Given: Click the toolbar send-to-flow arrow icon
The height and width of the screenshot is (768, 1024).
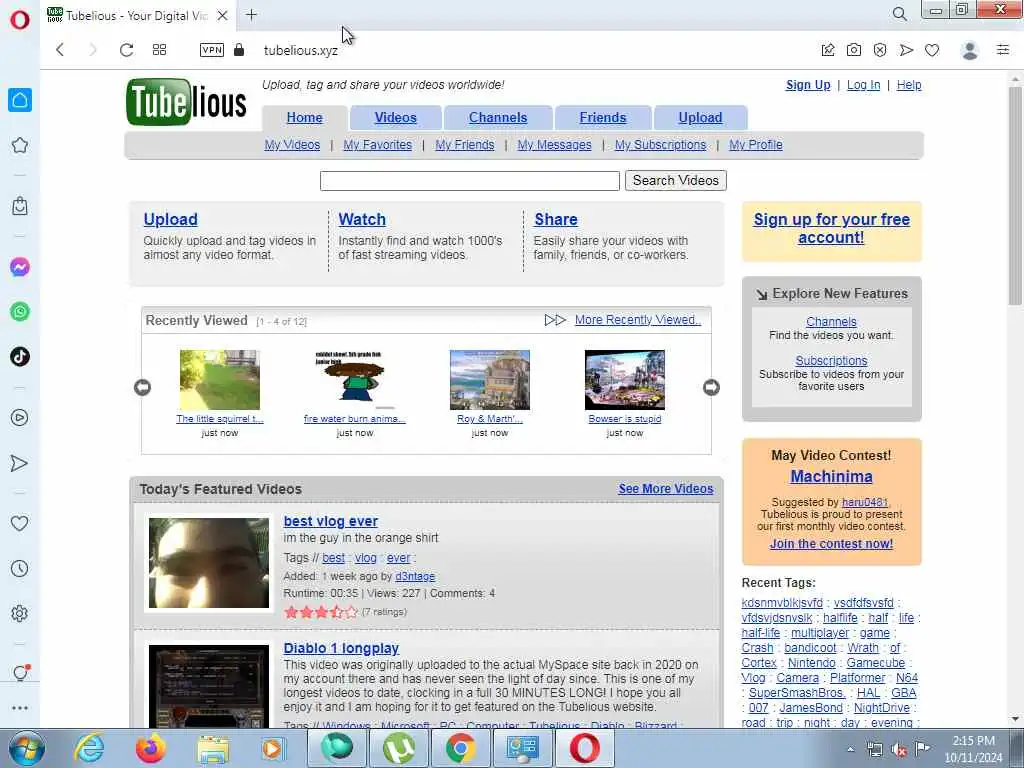Looking at the screenshot, I should tap(906, 50).
